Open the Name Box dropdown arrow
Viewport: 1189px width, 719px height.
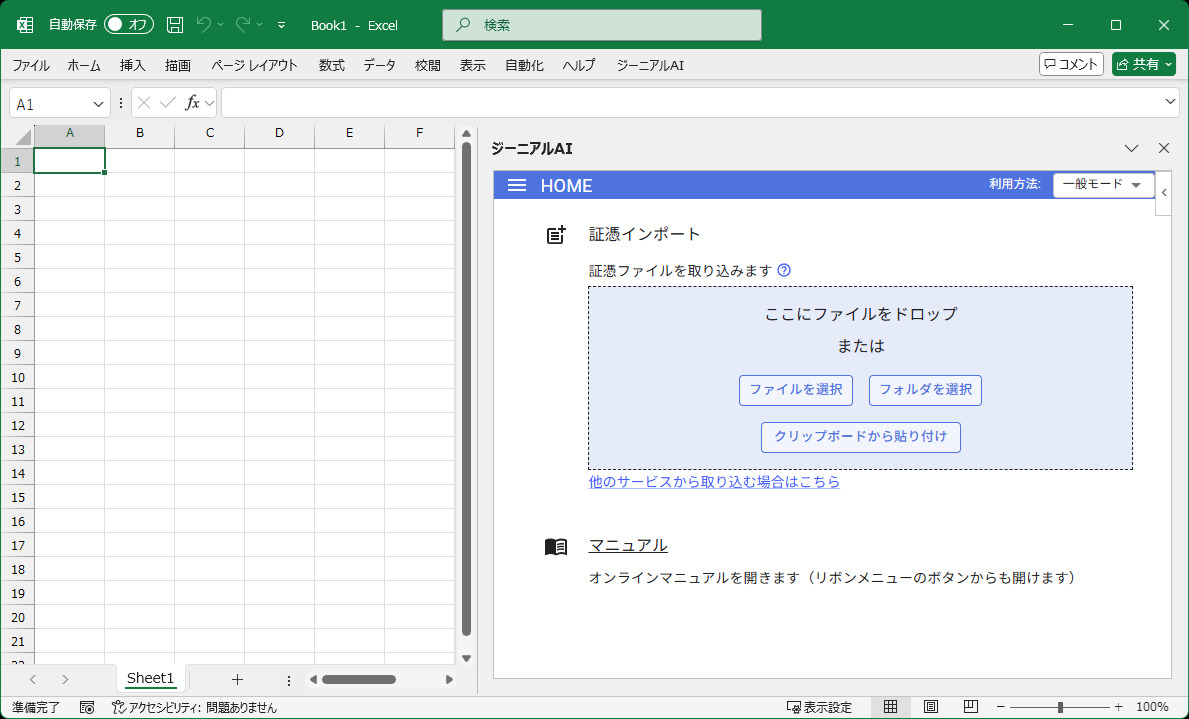(97, 102)
